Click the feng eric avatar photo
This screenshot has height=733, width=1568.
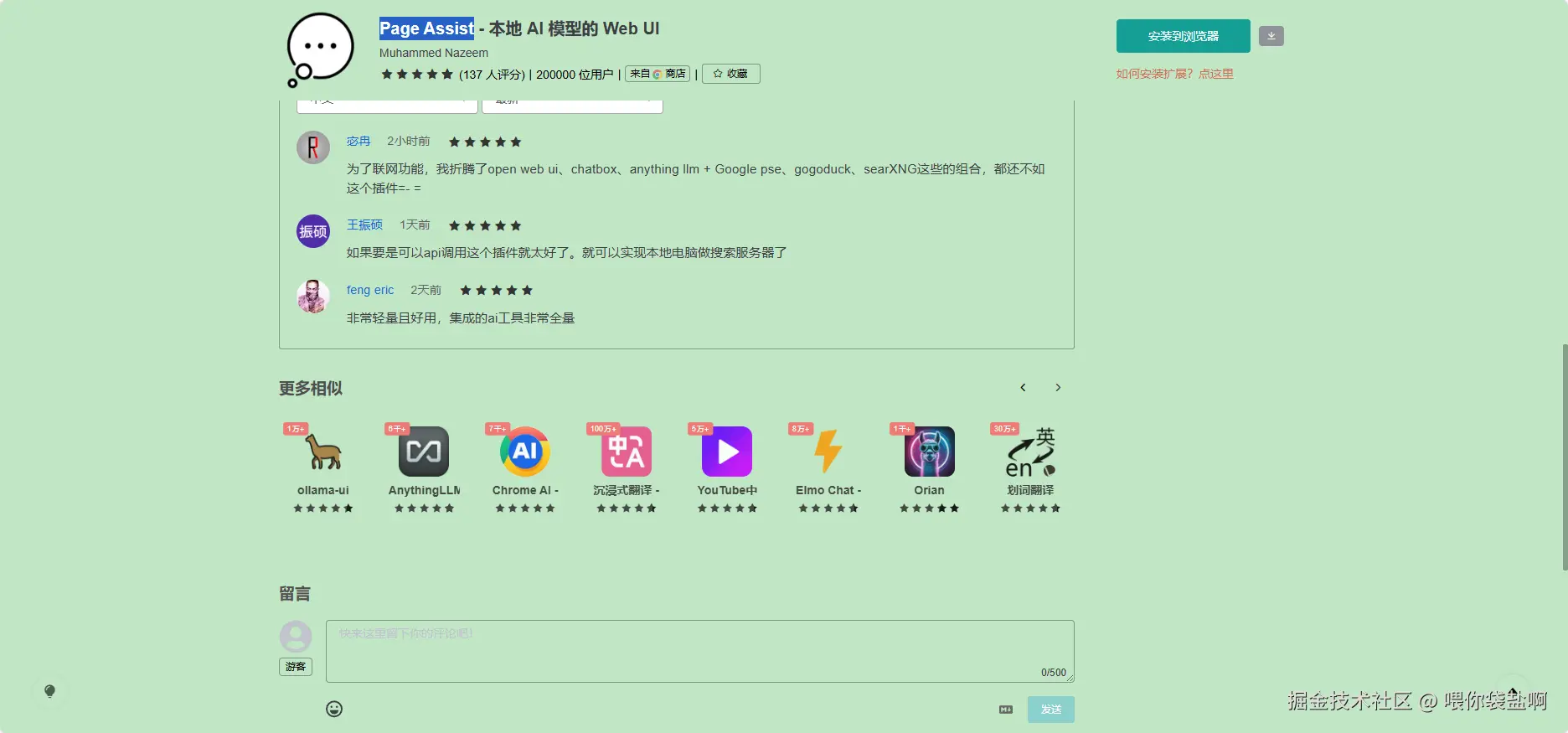pos(313,297)
